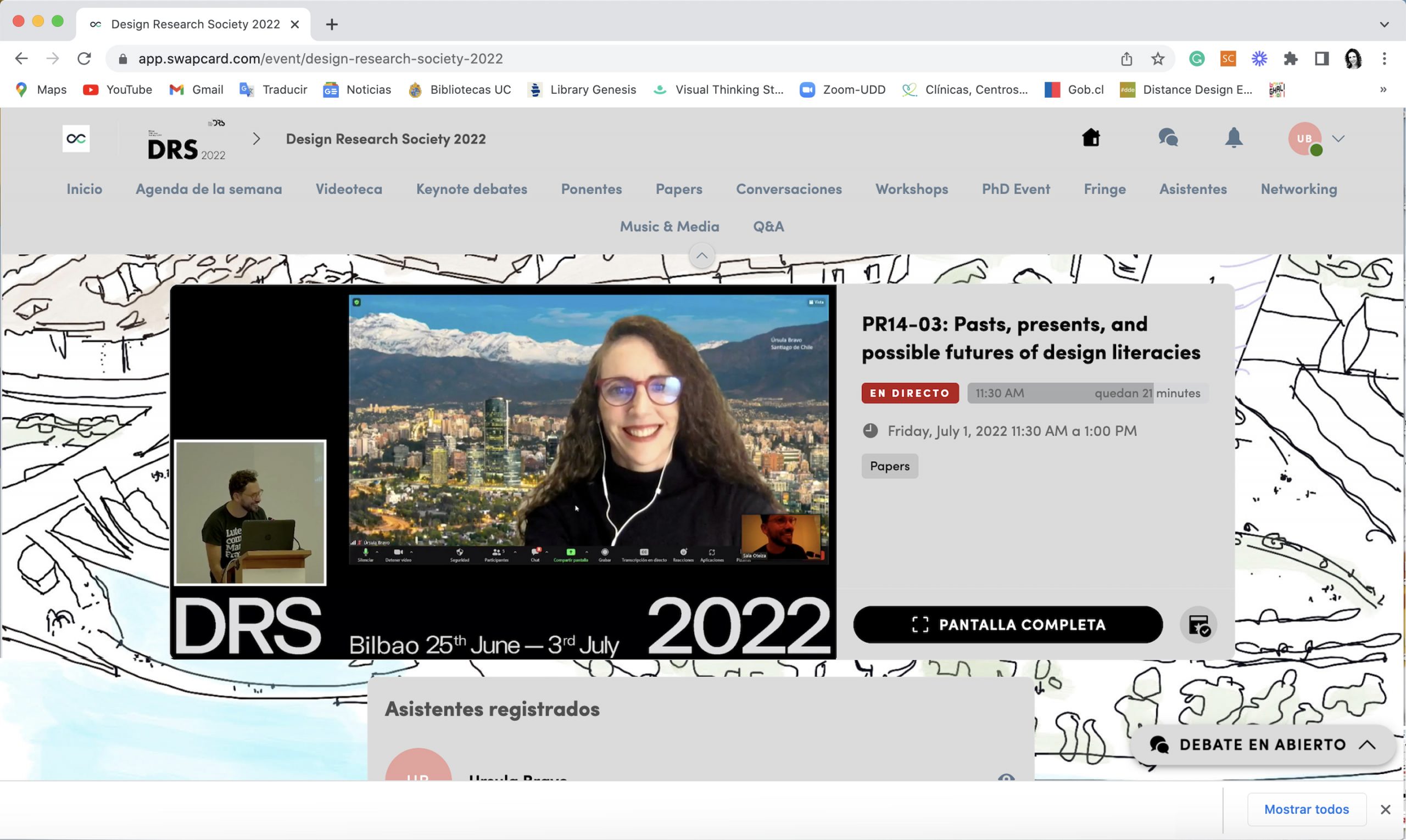Open the Inicio tab
This screenshot has height=840, width=1406.
tap(85, 189)
